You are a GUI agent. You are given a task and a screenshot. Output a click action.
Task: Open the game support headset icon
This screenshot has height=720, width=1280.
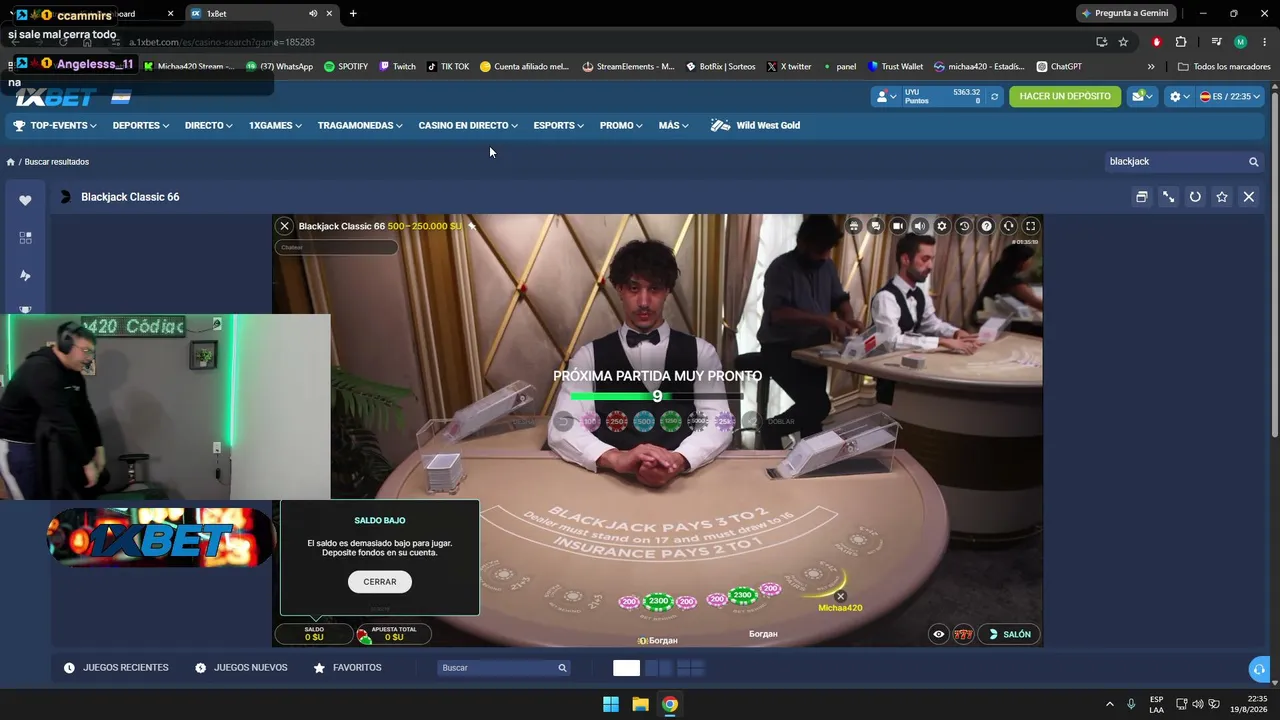point(1009,226)
